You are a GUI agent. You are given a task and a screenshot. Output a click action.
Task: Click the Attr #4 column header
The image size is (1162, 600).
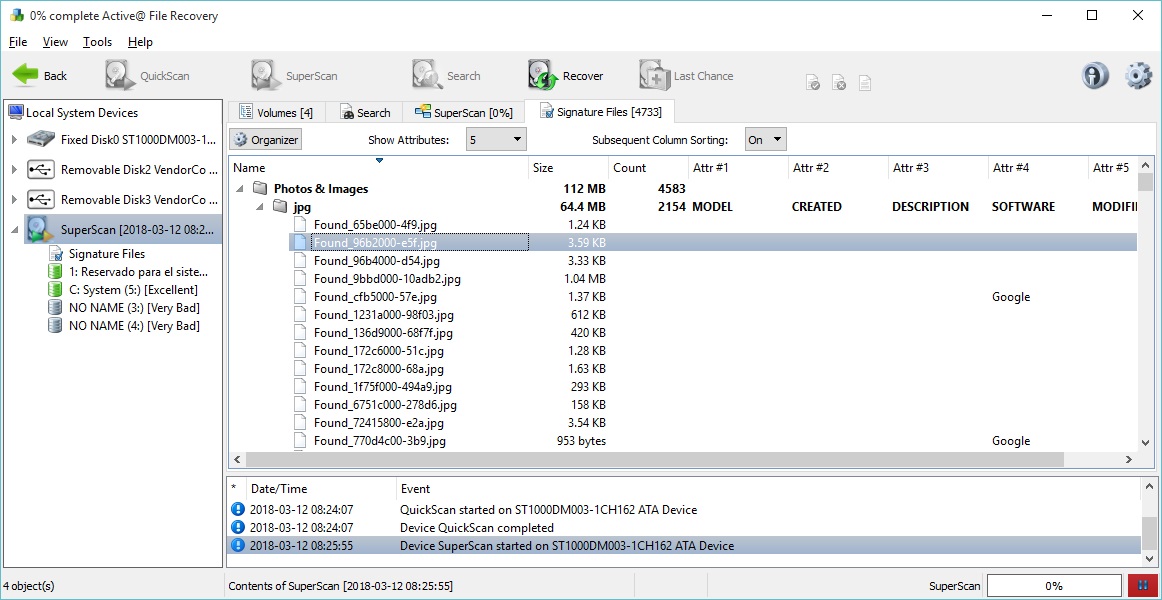point(1038,168)
